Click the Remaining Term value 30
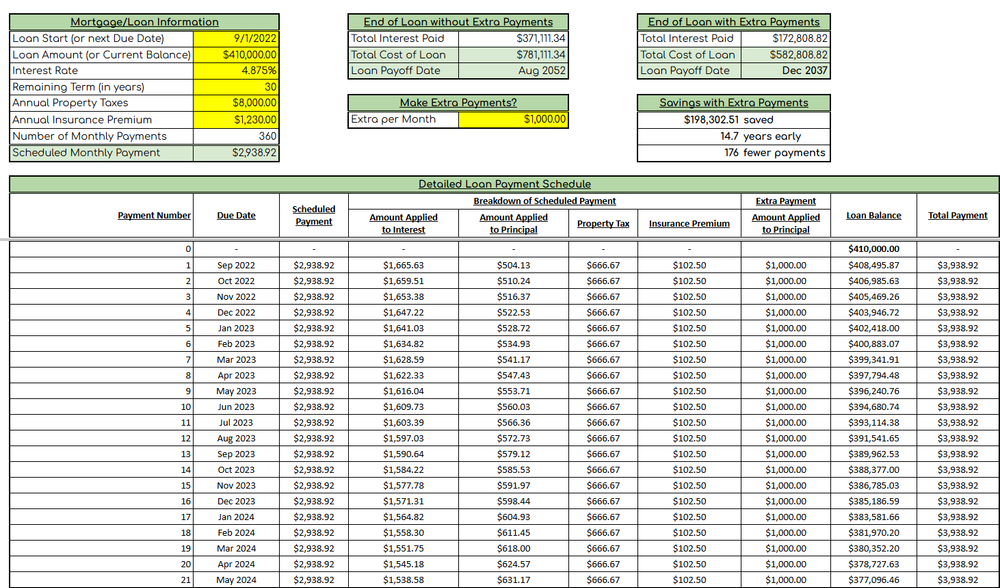The image size is (1000, 588). click(x=236, y=87)
